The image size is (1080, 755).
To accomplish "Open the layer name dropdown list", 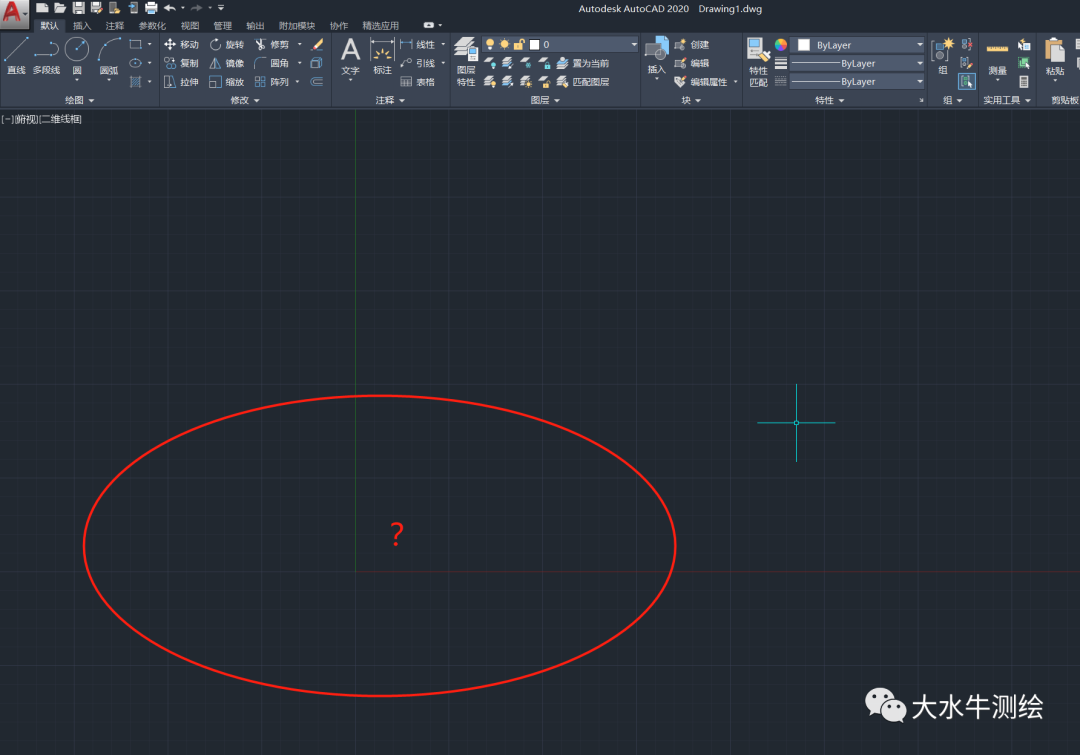I will (x=634, y=45).
